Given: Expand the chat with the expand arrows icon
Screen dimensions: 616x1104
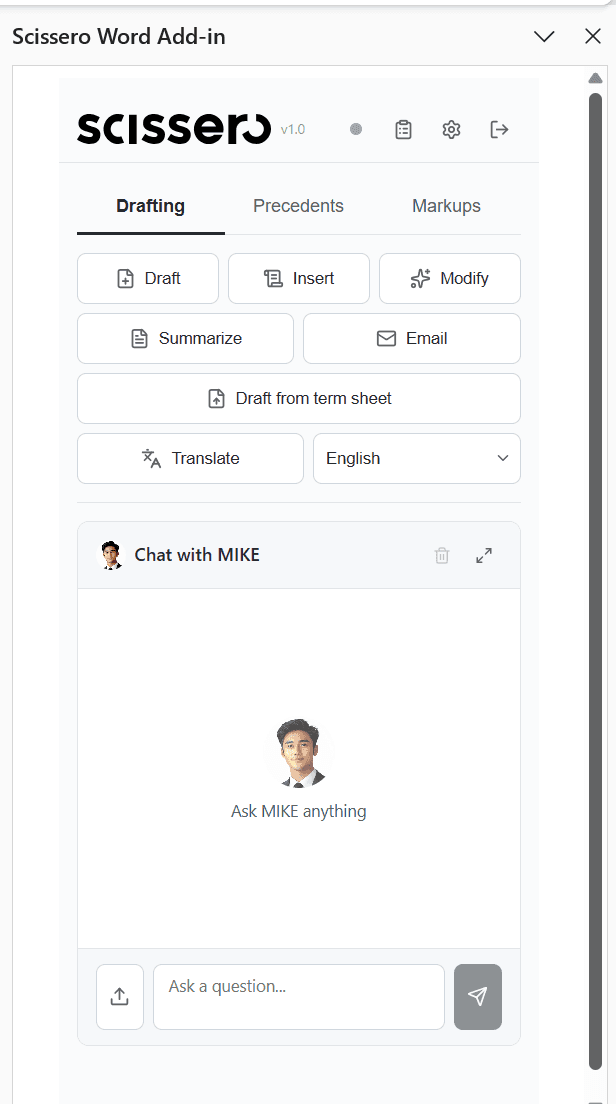Looking at the screenshot, I should click(x=484, y=556).
